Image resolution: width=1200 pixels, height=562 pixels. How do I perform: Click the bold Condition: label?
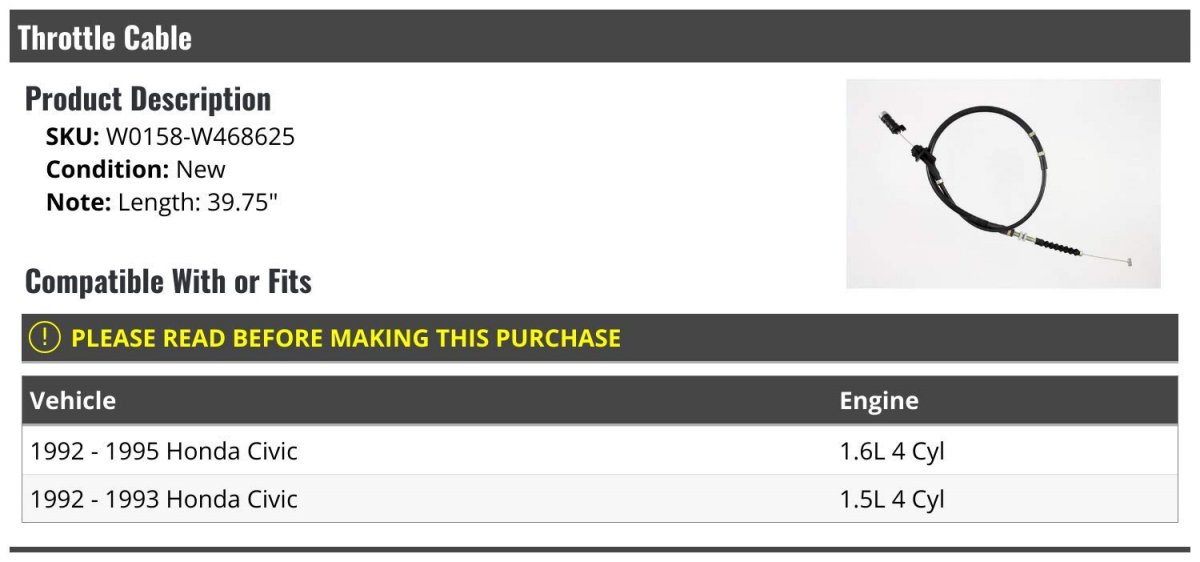click(107, 169)
